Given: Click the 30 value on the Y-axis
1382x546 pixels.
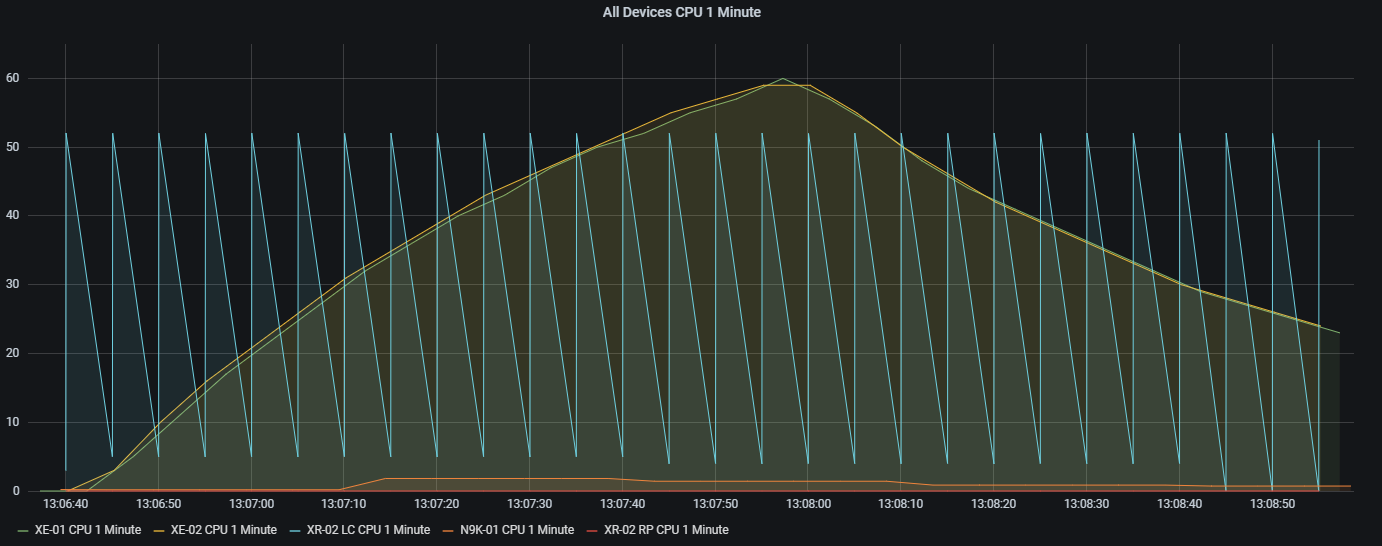Looking at the screenshot, I should click(13, 284).
